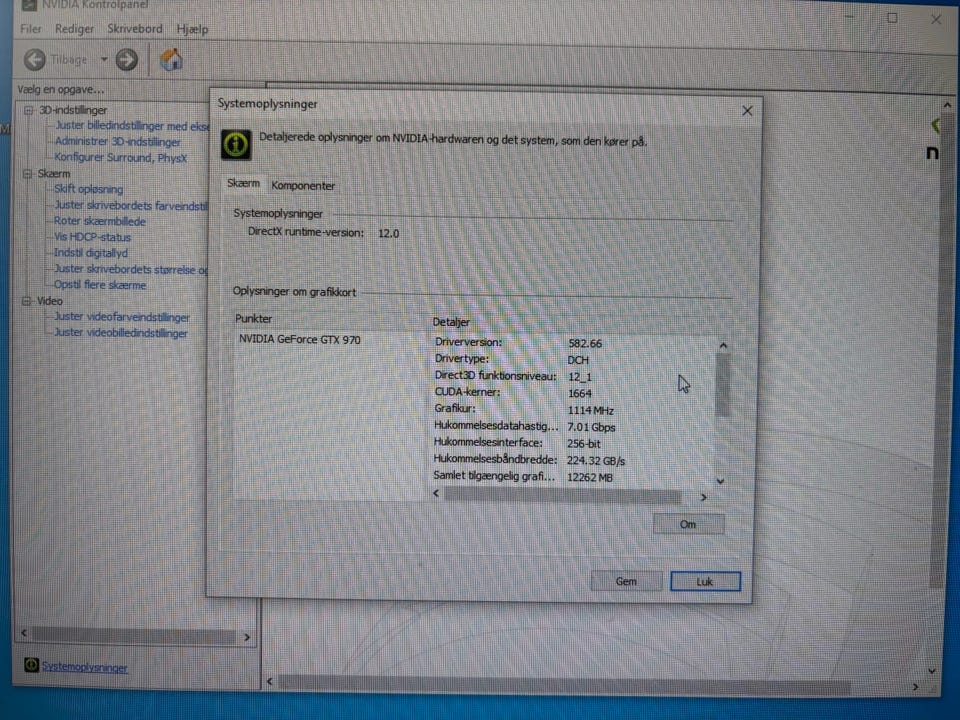
Task: Open Administrer 3D-indstillinger
Action: (118, 141)
